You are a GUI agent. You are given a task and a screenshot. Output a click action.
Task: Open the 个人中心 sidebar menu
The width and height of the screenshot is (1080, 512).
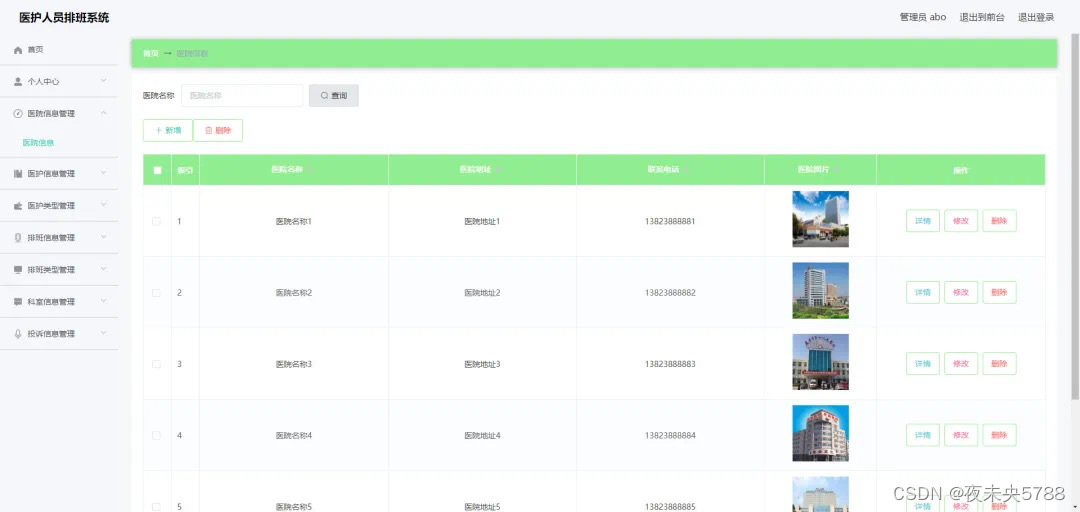click(x=59, y=81)
